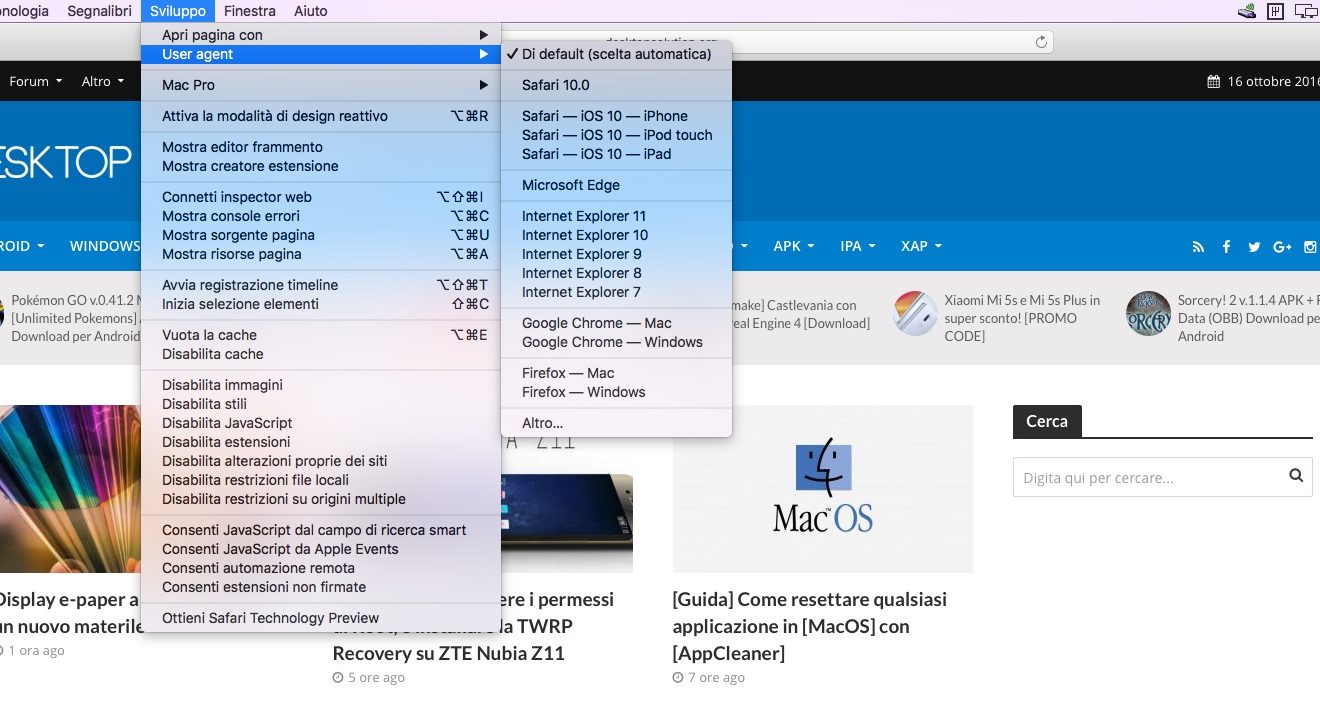1320x702 pixels.
Task: Click the calendar icon beside 16 ottobre
Action: (x=1213, y=82)
